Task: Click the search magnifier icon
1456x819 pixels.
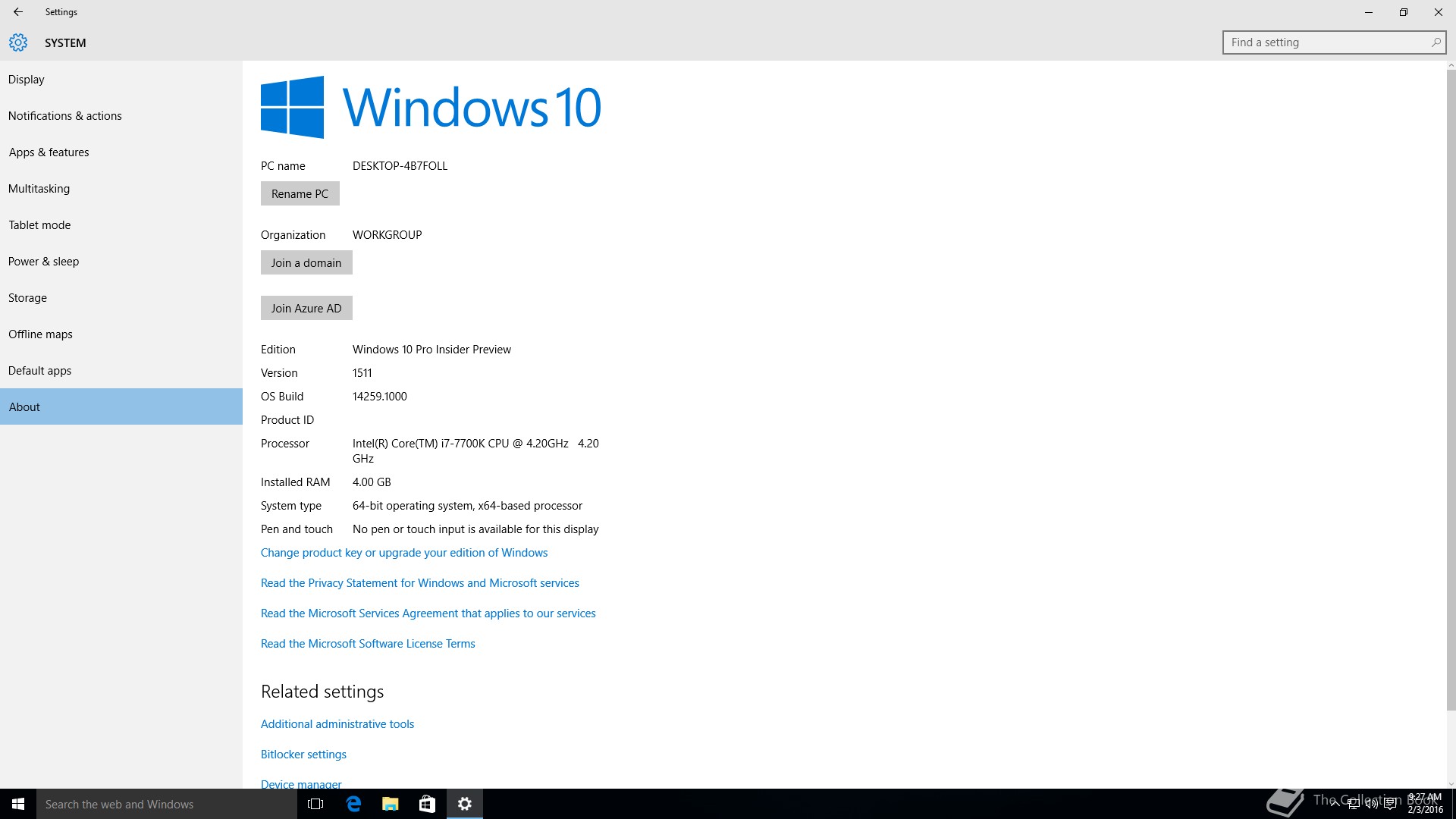Action: pos(1436,42)
